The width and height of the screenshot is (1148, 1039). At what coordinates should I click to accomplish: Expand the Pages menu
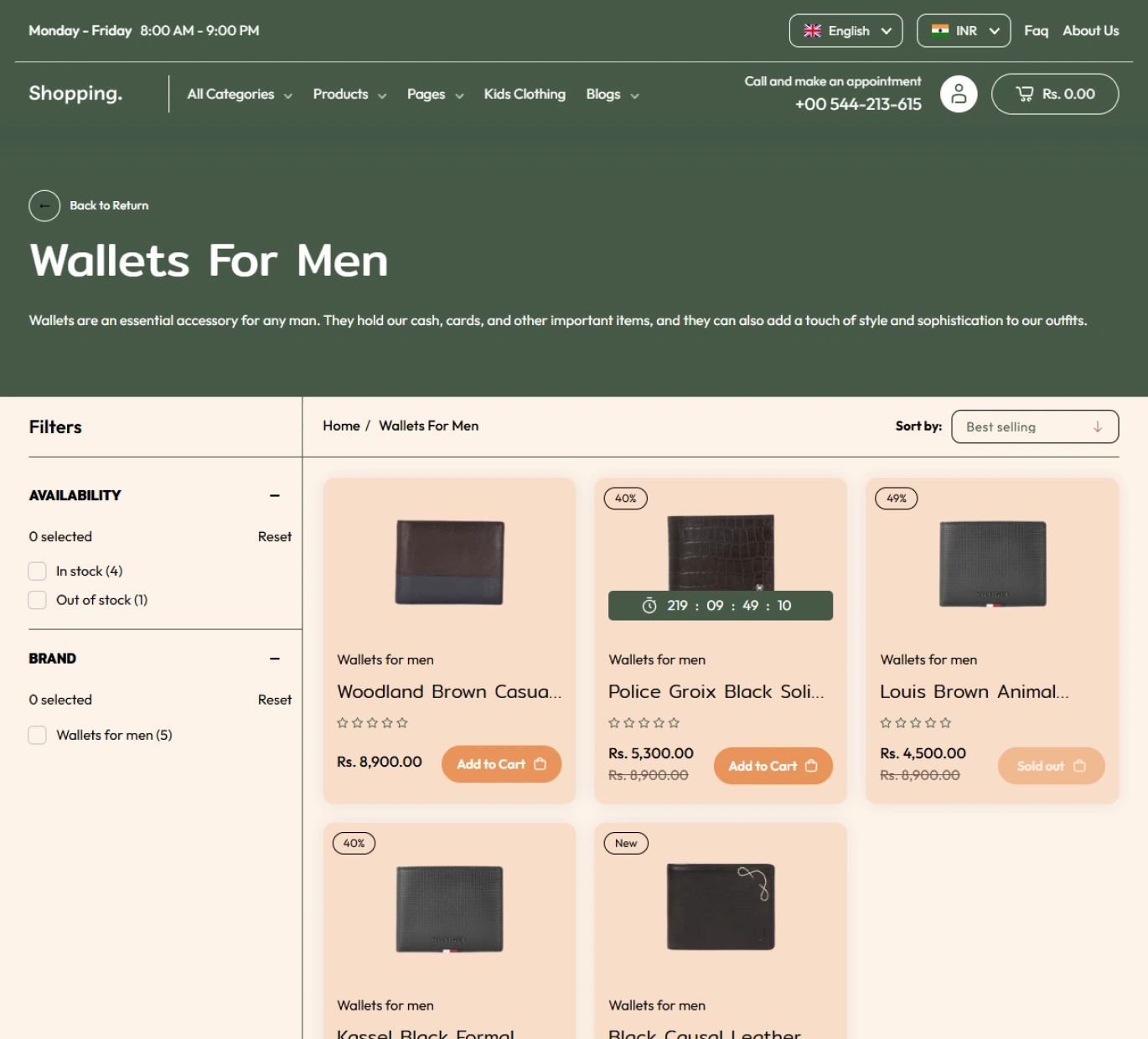tap(435, 95)
